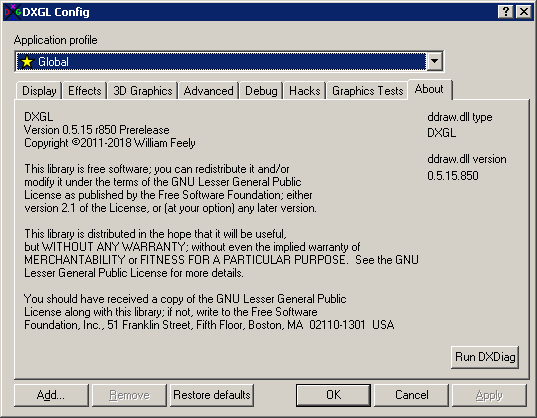Click Restore defaults button
The image size is (537, 418).
tap(212, 395)
